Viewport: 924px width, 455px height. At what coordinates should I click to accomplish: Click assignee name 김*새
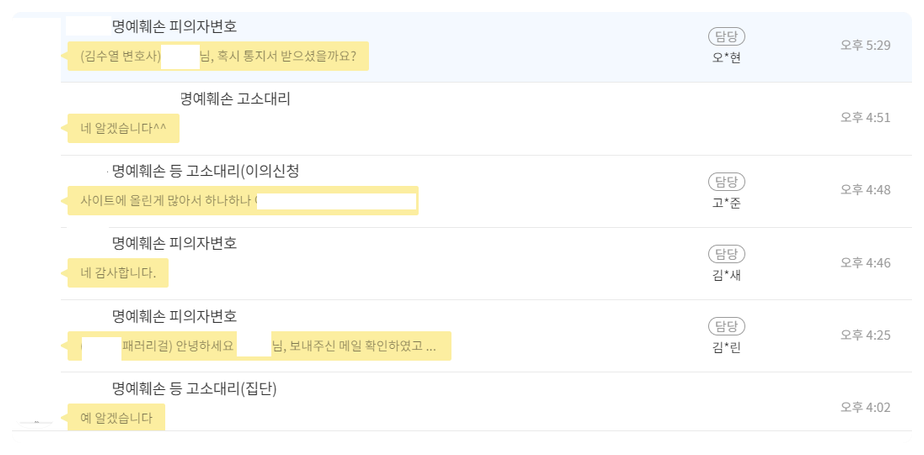[x=726, y=275]
